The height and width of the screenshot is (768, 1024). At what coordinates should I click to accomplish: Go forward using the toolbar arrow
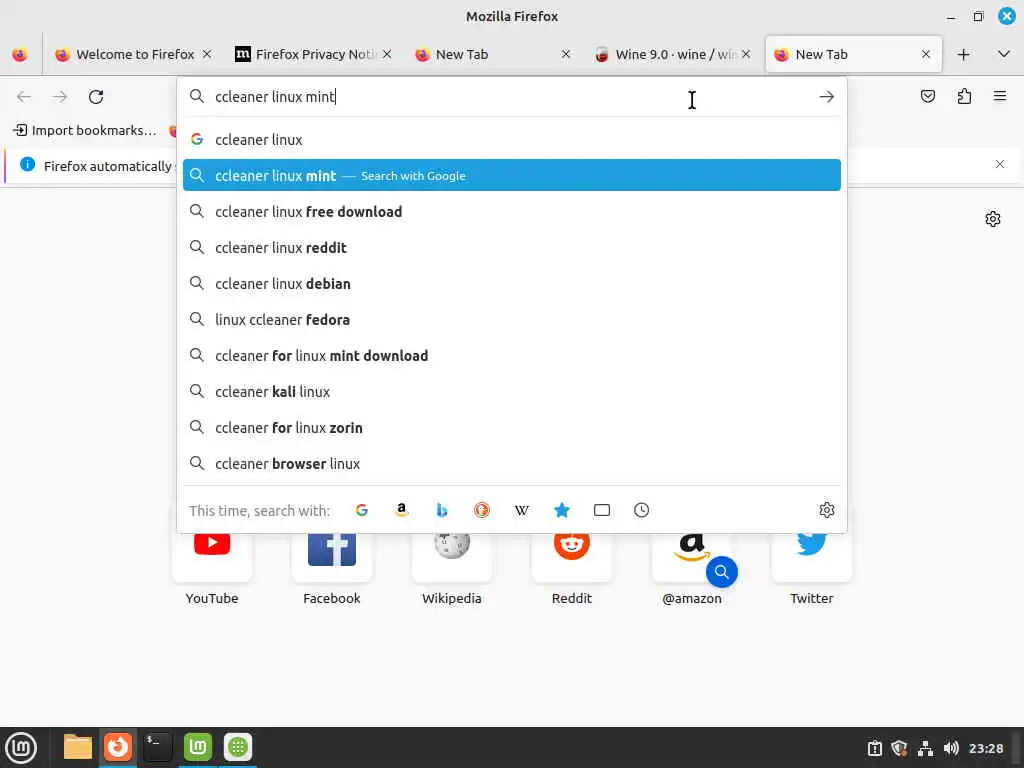60,97
